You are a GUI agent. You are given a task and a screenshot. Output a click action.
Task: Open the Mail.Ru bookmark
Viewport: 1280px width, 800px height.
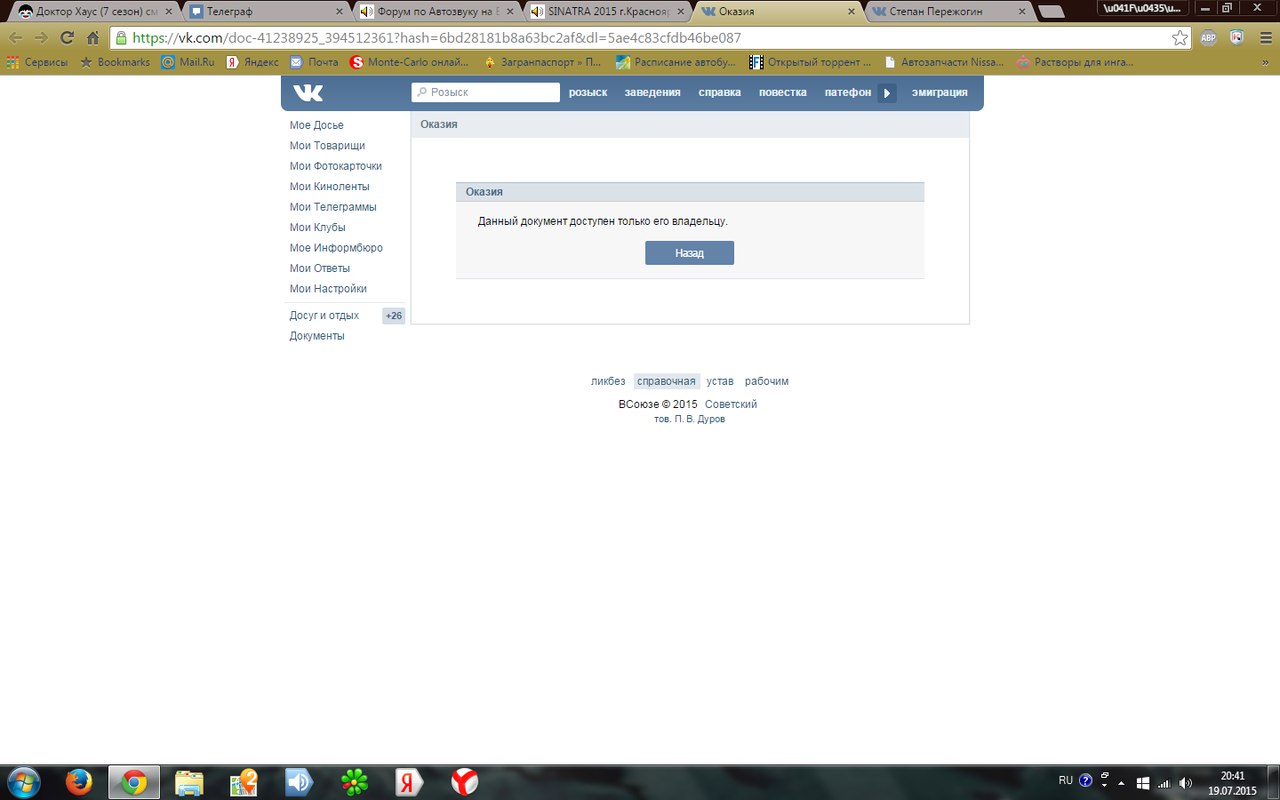coord(188,62)
